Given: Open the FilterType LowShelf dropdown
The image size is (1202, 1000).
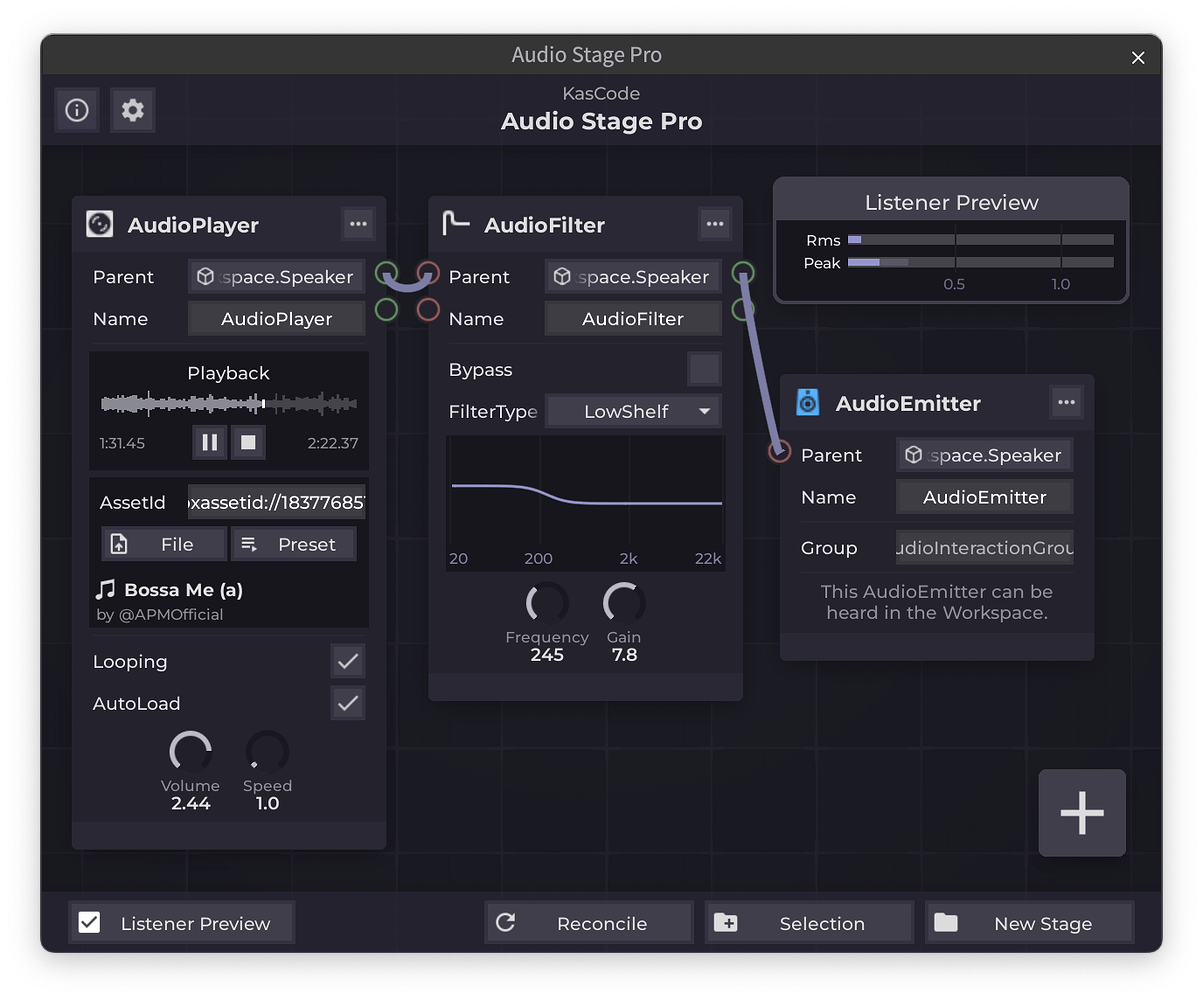Looking at the screenshot, I should [x=633, y=411].
